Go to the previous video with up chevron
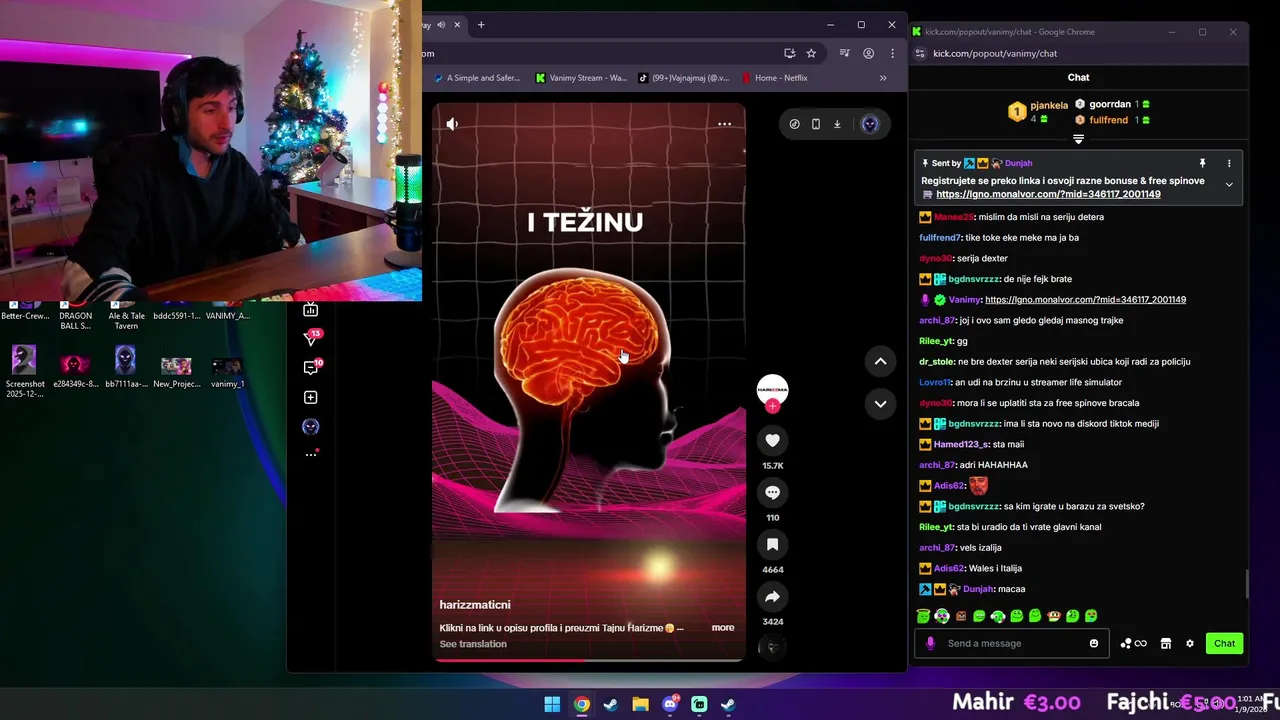Viewport: 1280px width, 720px height. click(880, 361)
